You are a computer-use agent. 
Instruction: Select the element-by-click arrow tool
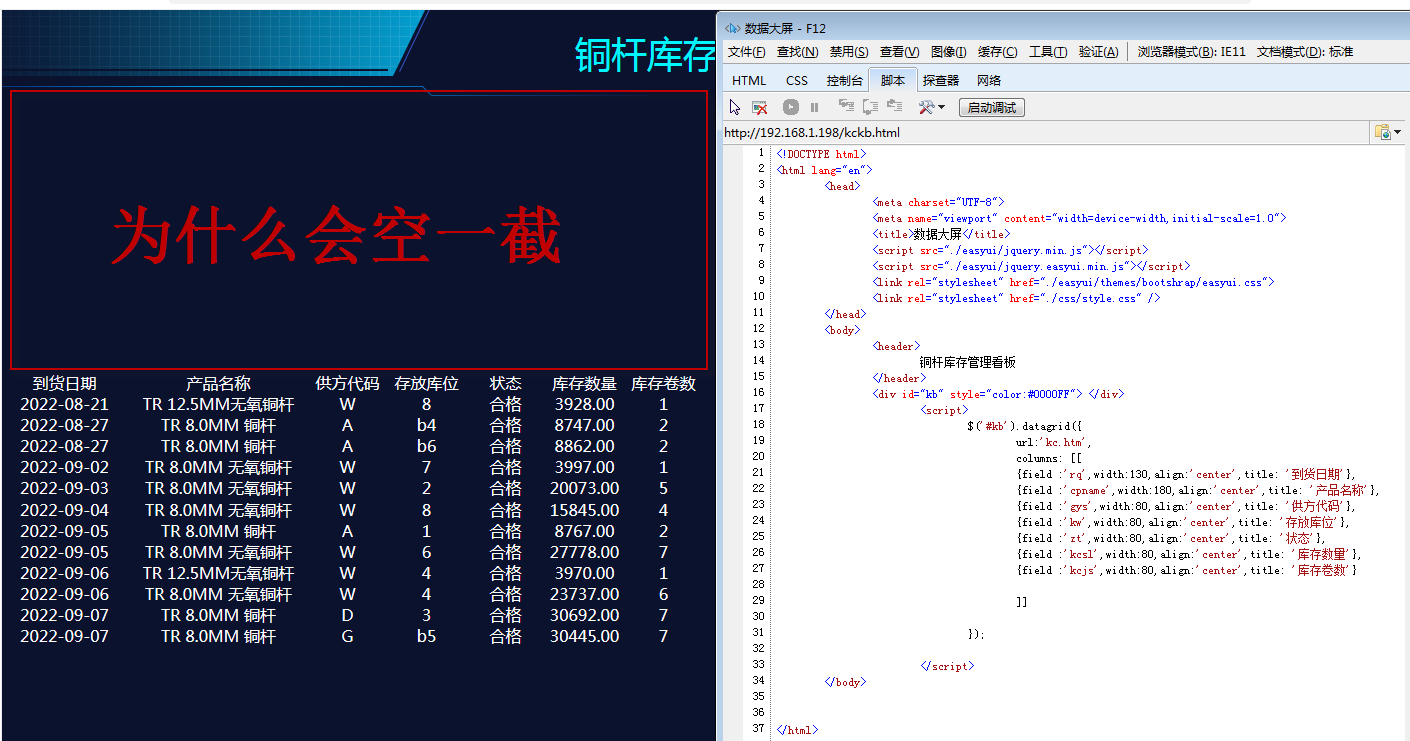coord(735,107)
